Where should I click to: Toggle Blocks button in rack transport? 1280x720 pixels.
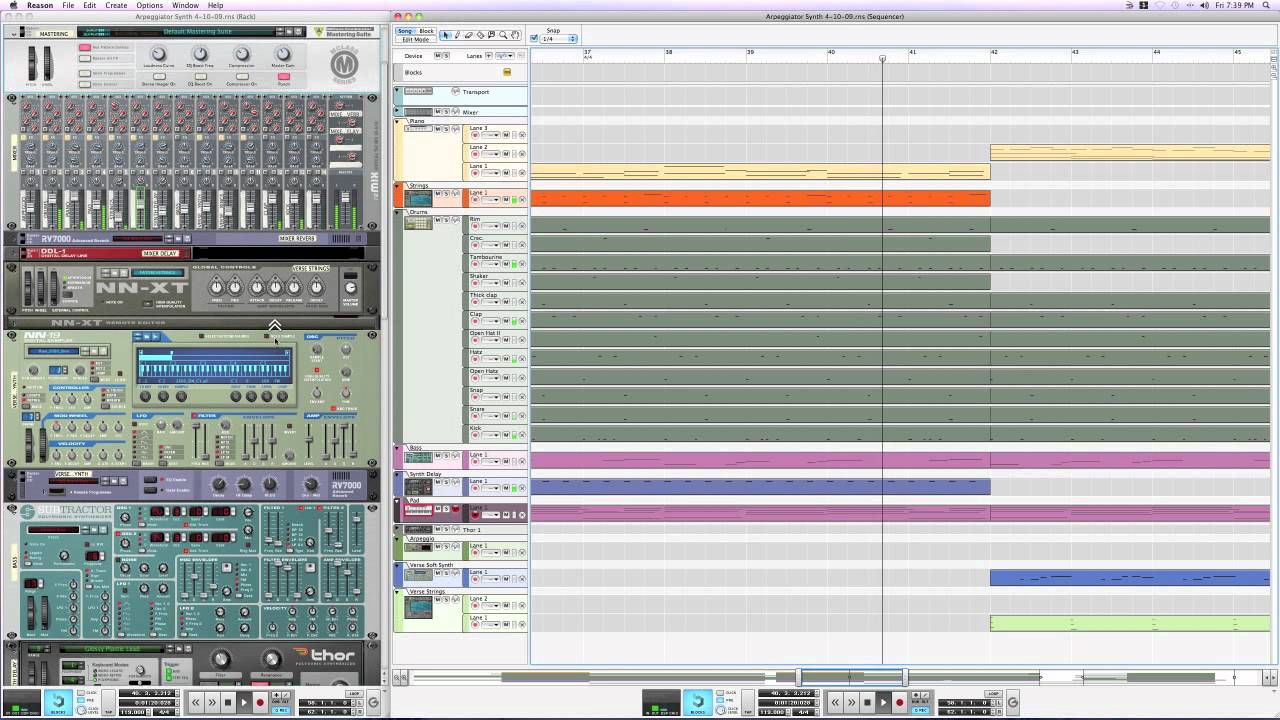(x=58, y=702)
